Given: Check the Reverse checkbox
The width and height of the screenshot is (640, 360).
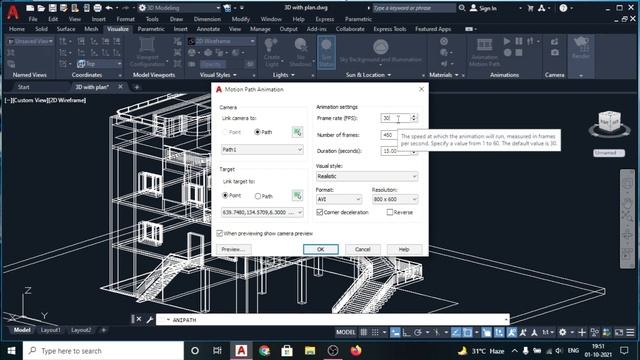Looking at the screenshot, I should (x=390, y=212).
